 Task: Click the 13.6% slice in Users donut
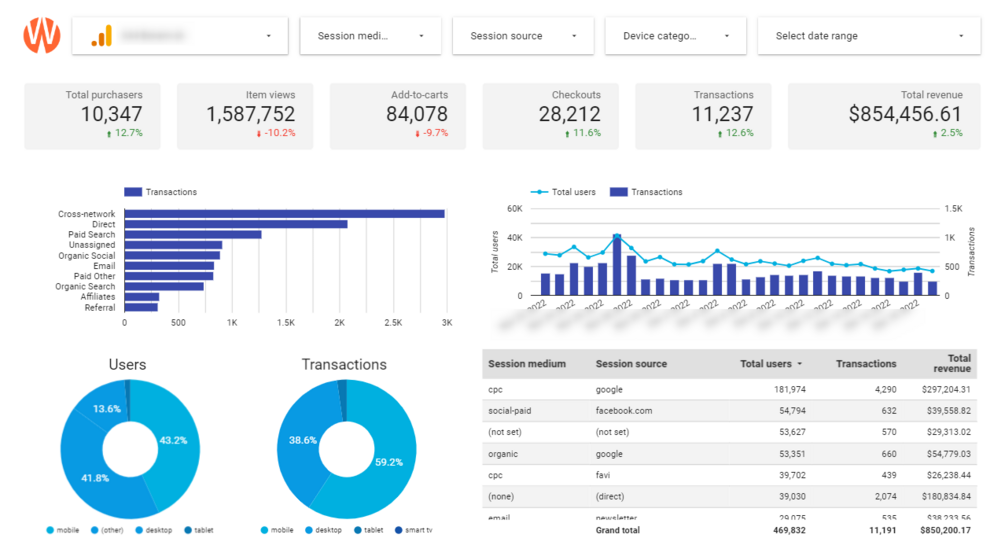[106, 408]
